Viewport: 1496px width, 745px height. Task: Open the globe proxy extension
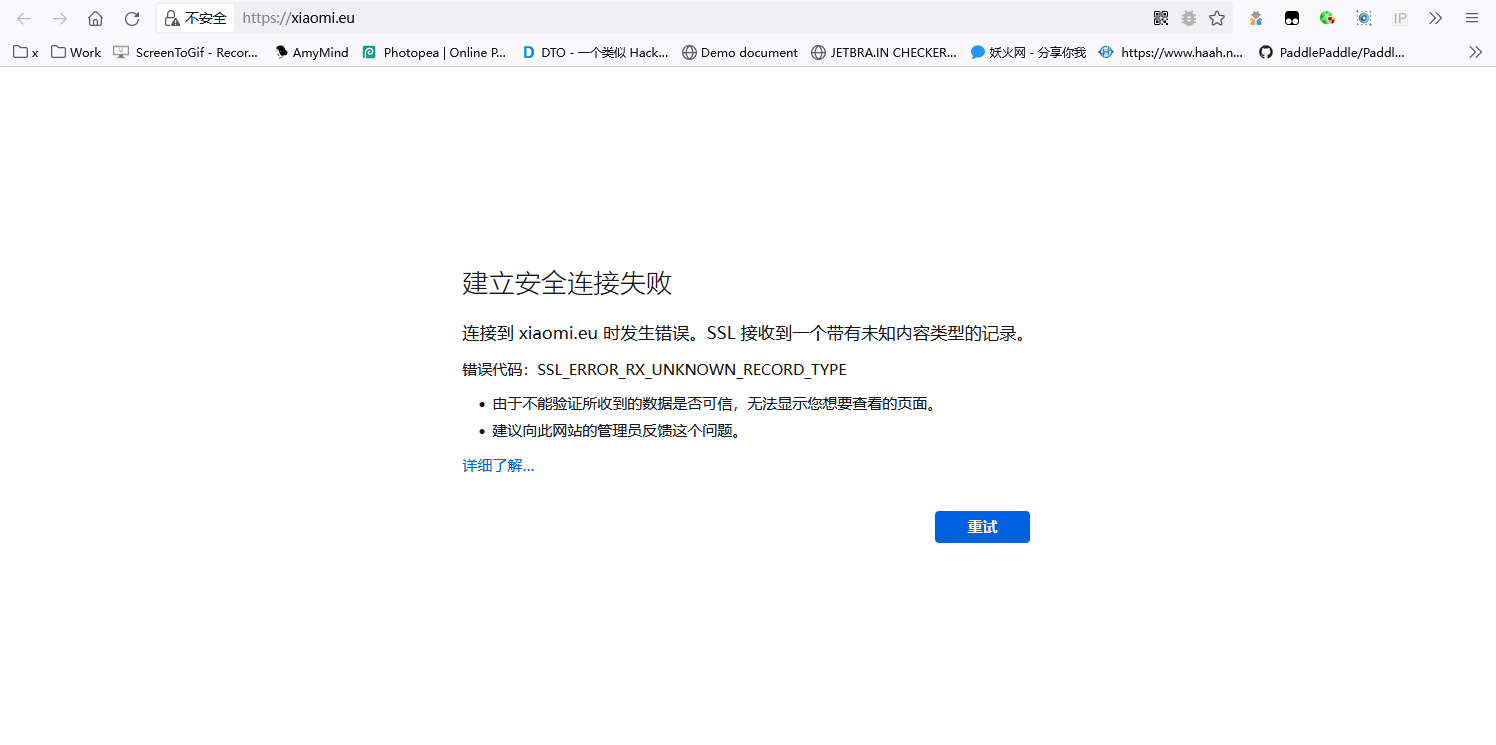pyautogui.click(x=1327, y=18)
